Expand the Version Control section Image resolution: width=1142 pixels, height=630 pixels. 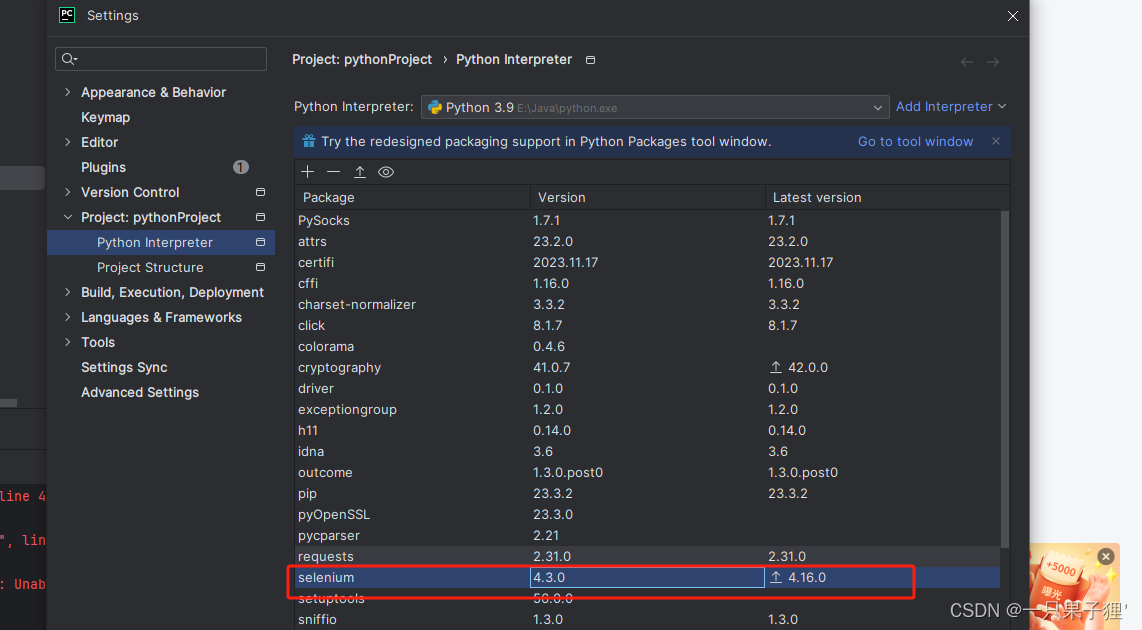pyautogui.click(x=68, y=192)
